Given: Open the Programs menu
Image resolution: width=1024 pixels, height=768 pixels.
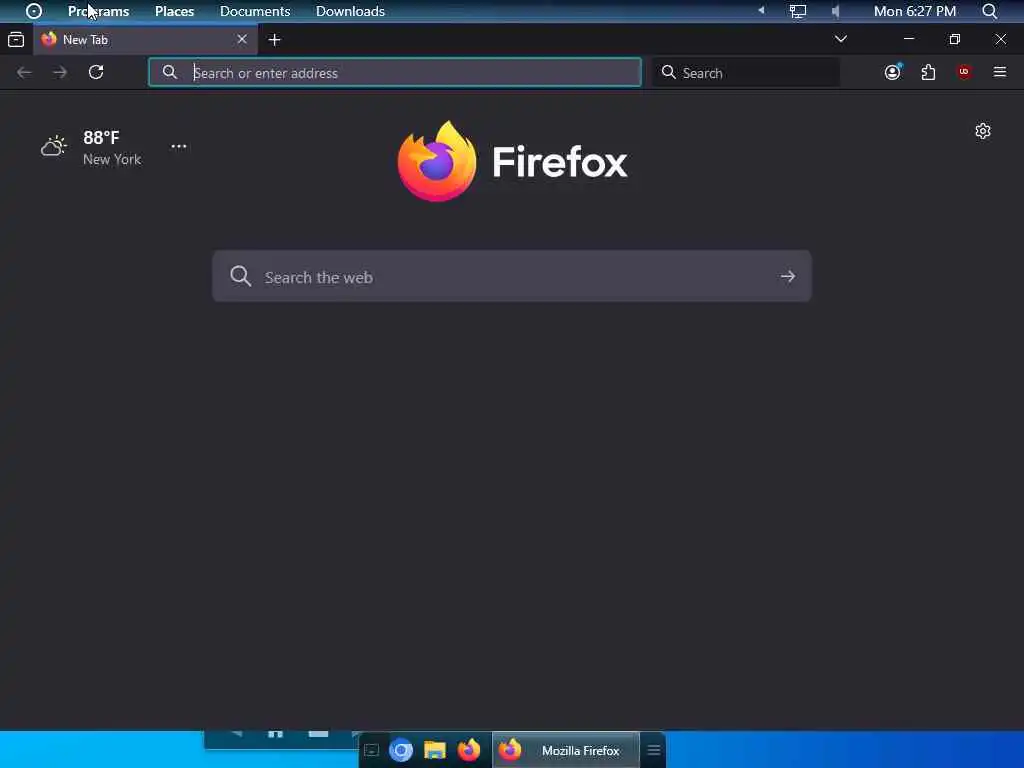Looking at the screenshot, I should 98,11.
